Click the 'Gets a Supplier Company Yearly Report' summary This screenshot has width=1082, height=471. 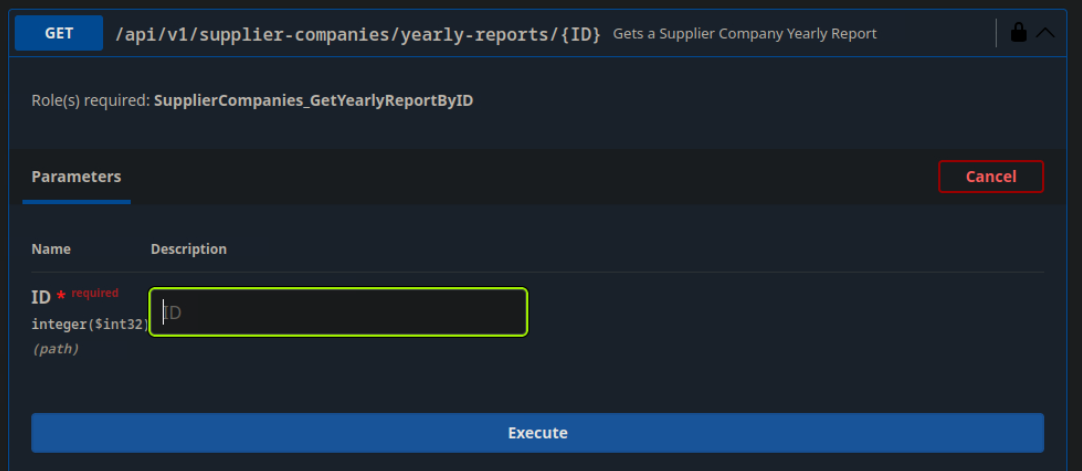744,34
